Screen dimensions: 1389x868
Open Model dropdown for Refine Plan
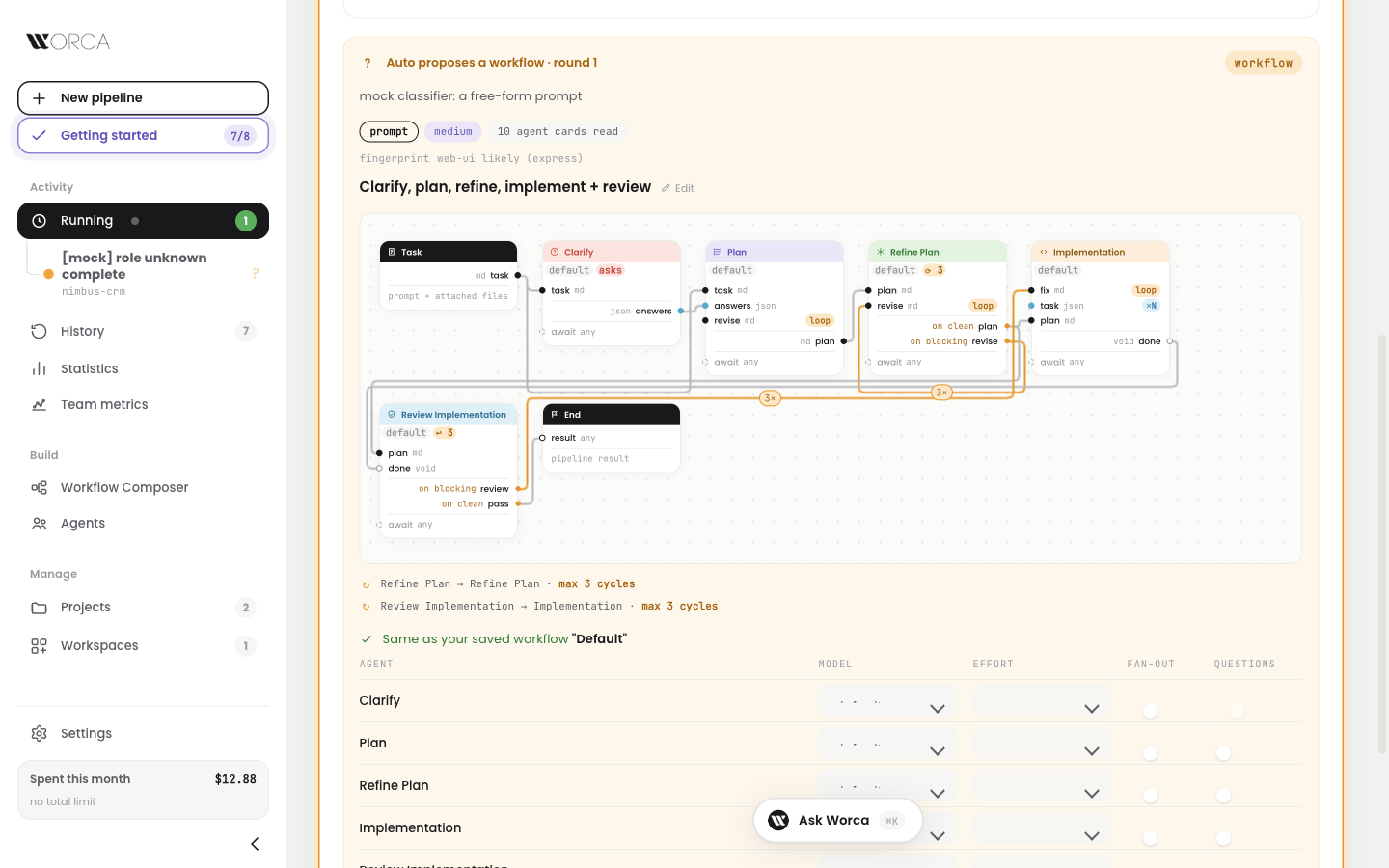pyautogui.click(x=887, y=786)
